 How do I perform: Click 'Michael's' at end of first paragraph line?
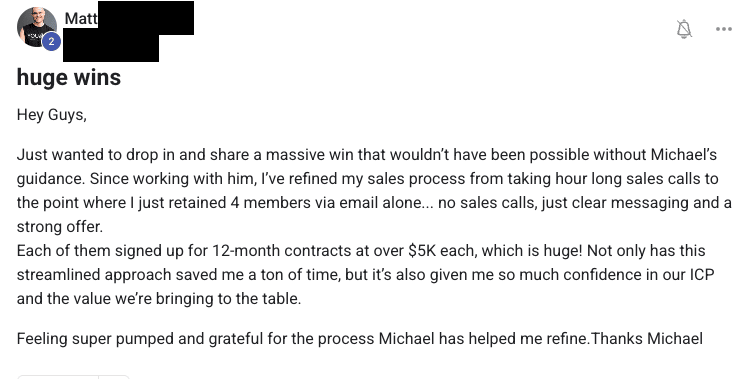684,155
